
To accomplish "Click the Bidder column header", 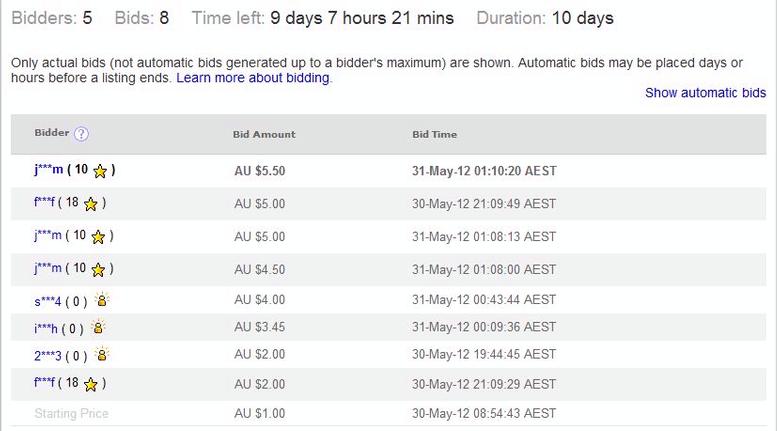I will point(52,133).
